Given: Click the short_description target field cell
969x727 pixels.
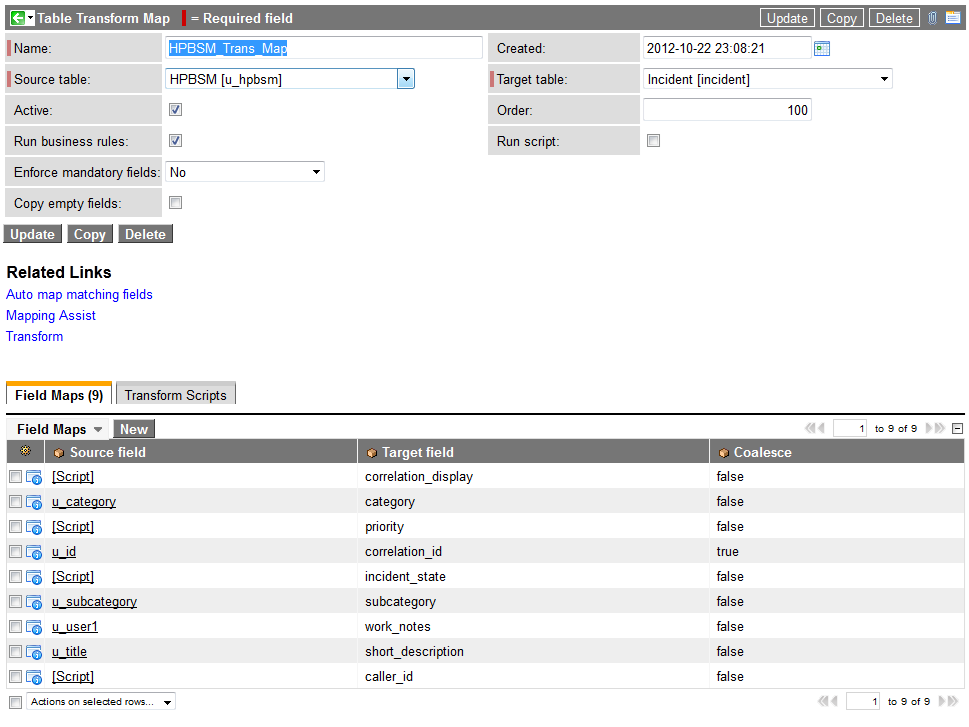Looking at the screenshot, I should [533, 652].
